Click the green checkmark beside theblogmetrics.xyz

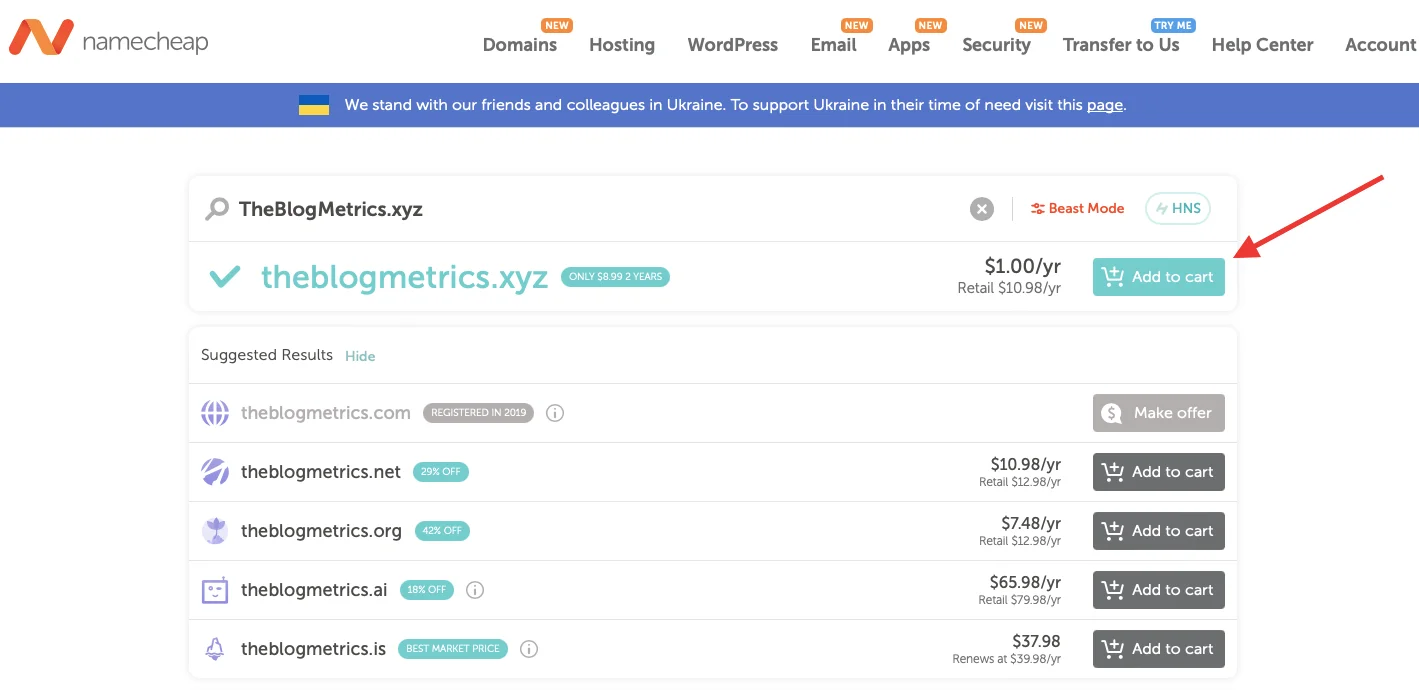click(225, 277)
